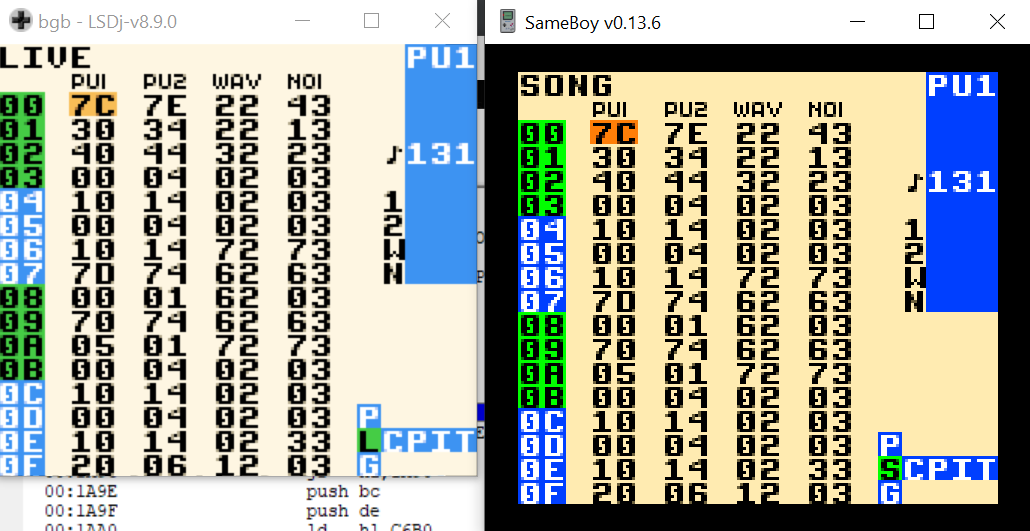
Task: Select G in bgb screen map
Action: pos(369,465)
